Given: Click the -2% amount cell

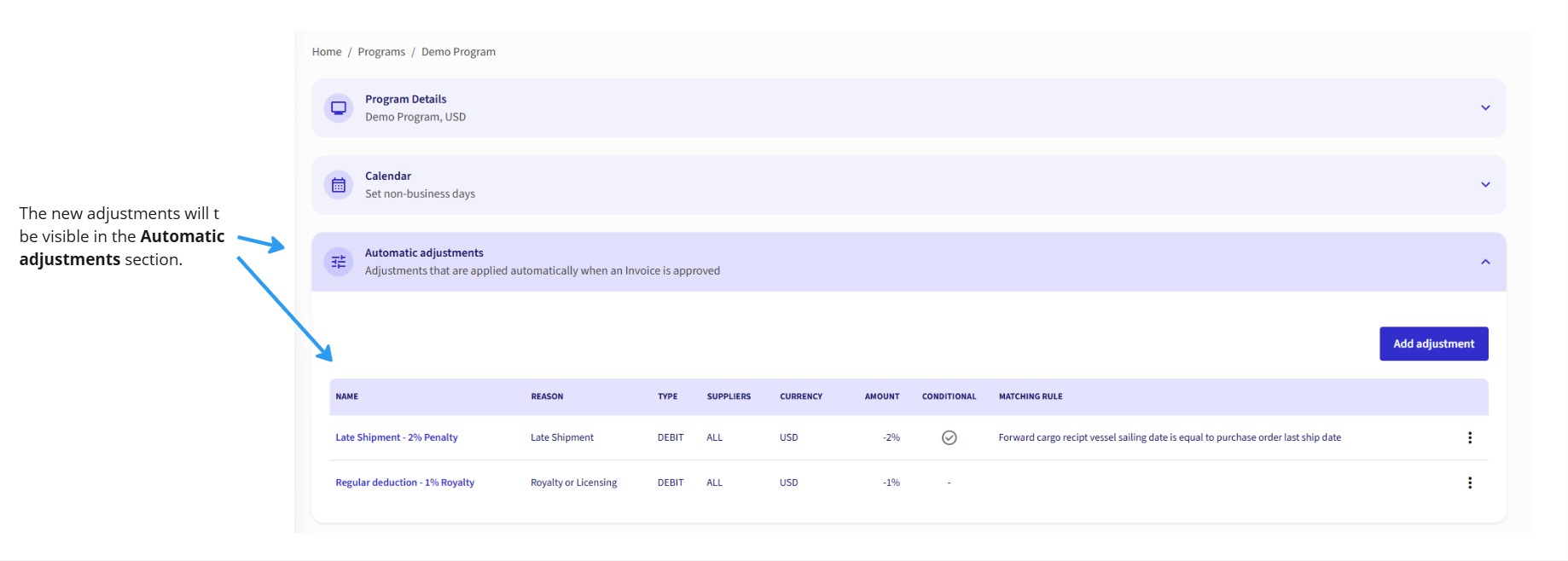Looking at the screenshot, I should pyautogui.click(x=891, y=437).
